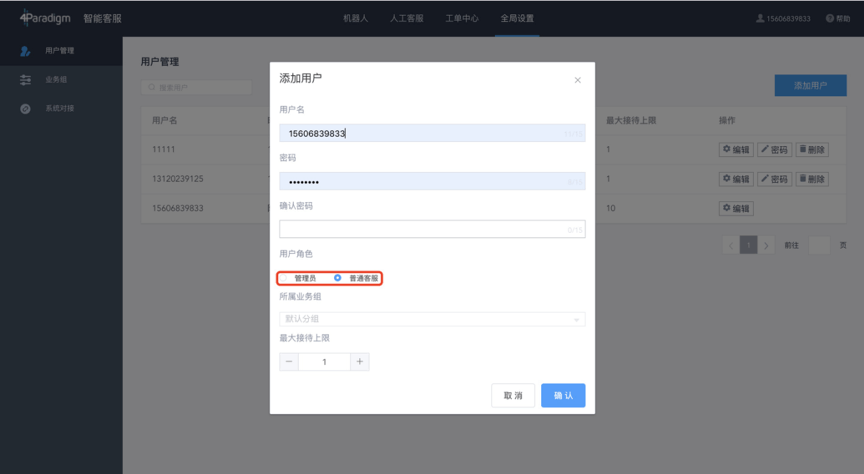Decrease 最大接待上限 with minus button
Image resolution: width=864 pixels, height=474 pixels.
point(289,362)
